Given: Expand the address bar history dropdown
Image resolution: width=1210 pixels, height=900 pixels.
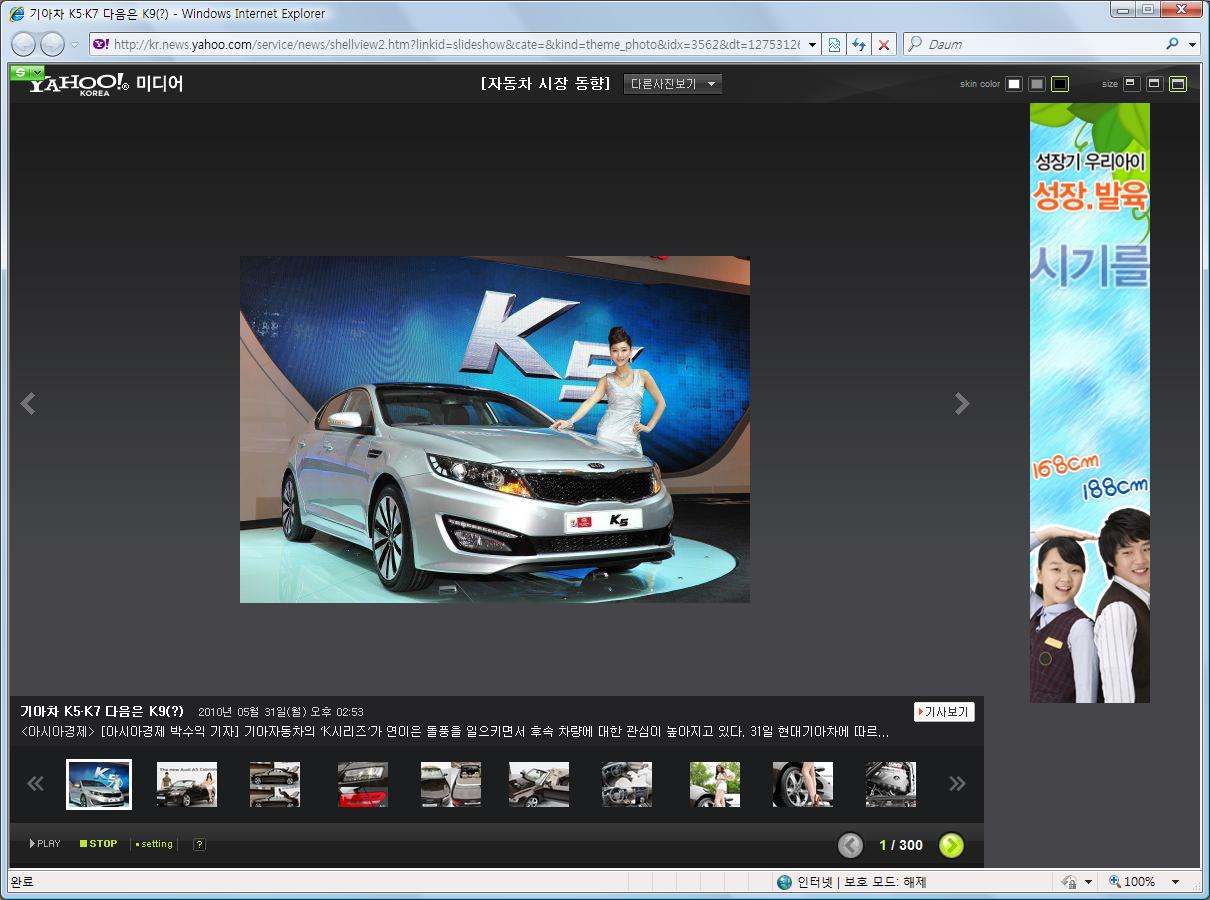Looking at the screenshot, I should click(x=812, y=44).
